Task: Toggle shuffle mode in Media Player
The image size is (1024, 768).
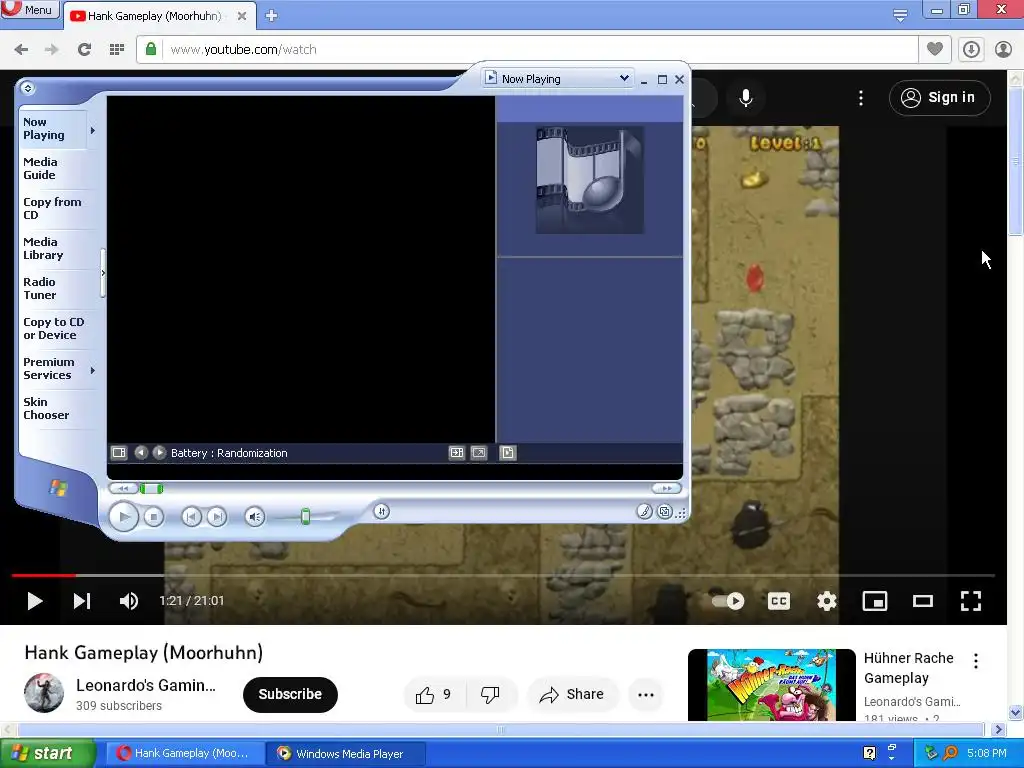Action: click(382, 512)
